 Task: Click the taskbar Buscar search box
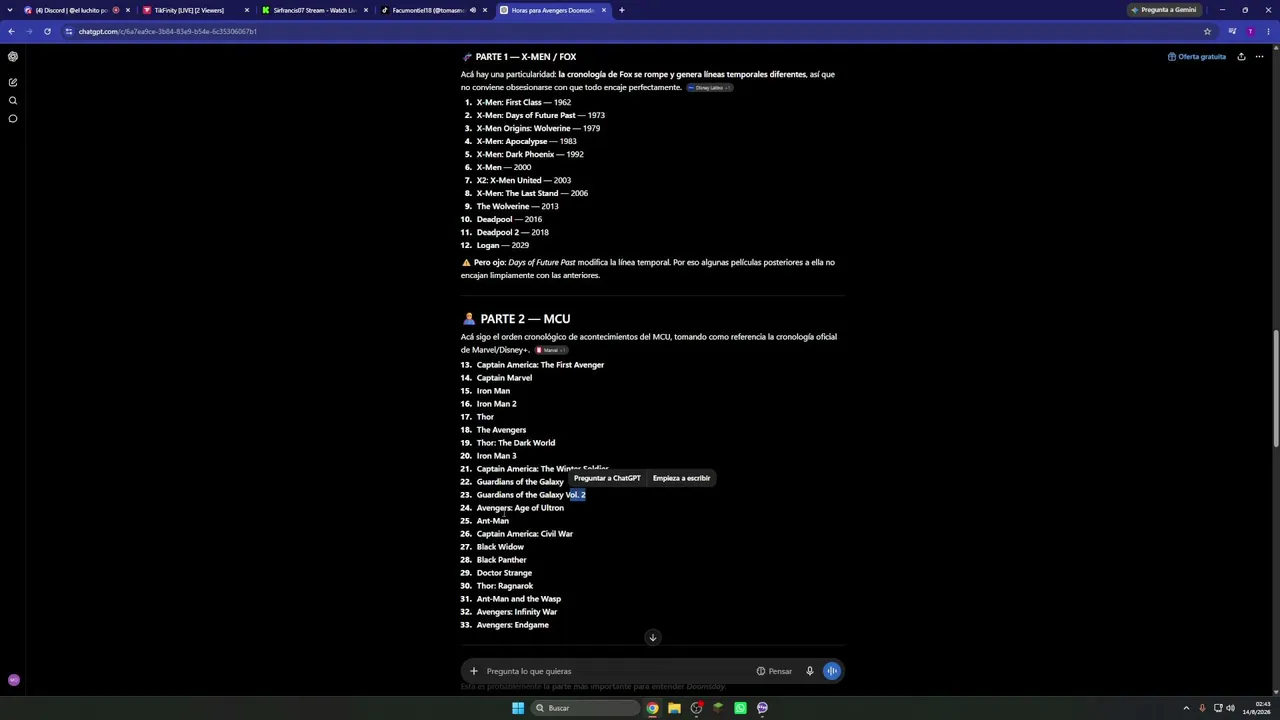pyautogui.click(x=585, y=708)
